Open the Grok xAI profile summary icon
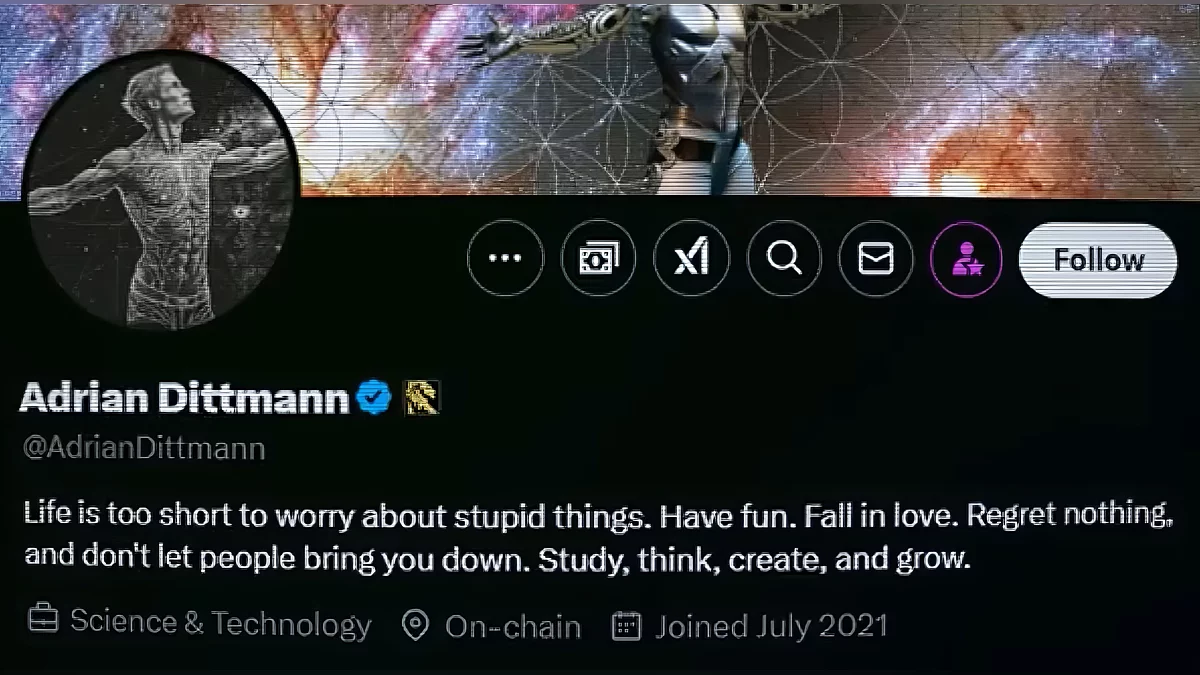Screen dimensions: 1200x675 pyautogui.click(x=691, y=259)
